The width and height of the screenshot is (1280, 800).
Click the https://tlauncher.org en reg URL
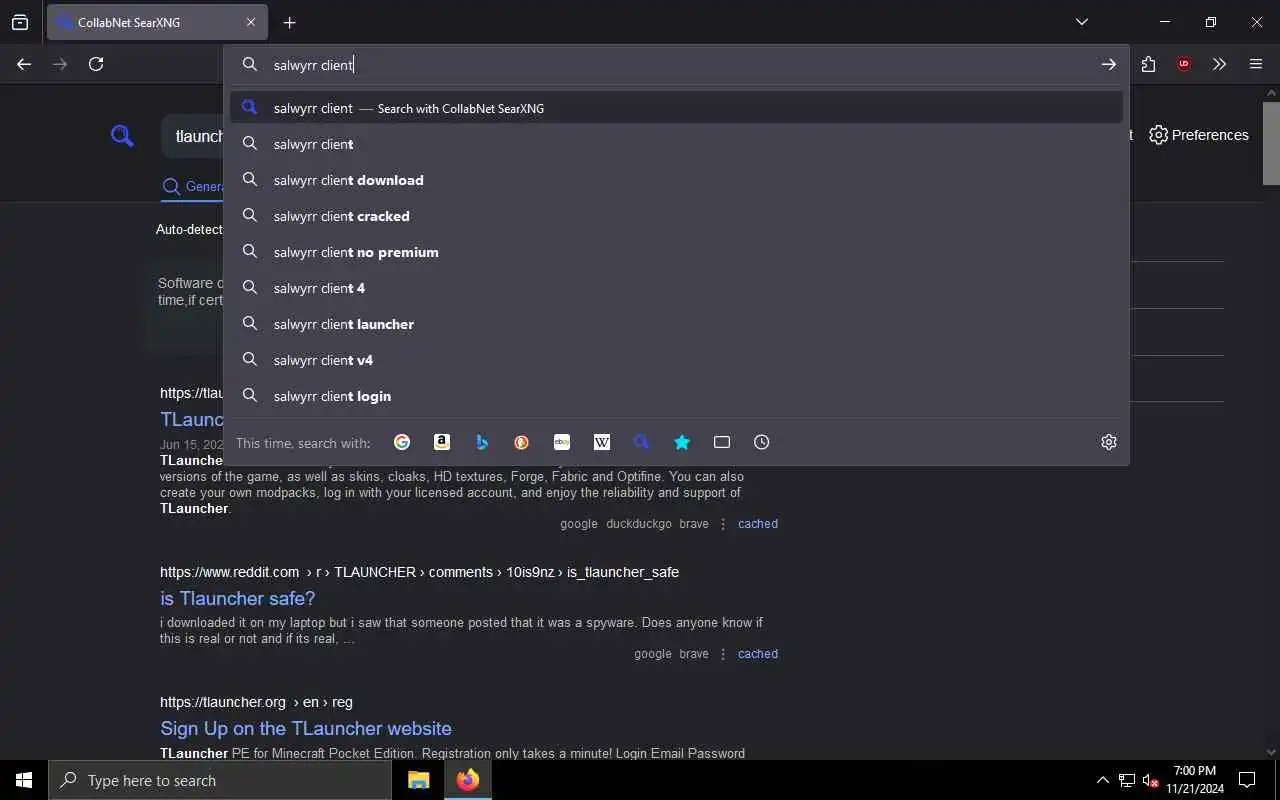[256, 702]
